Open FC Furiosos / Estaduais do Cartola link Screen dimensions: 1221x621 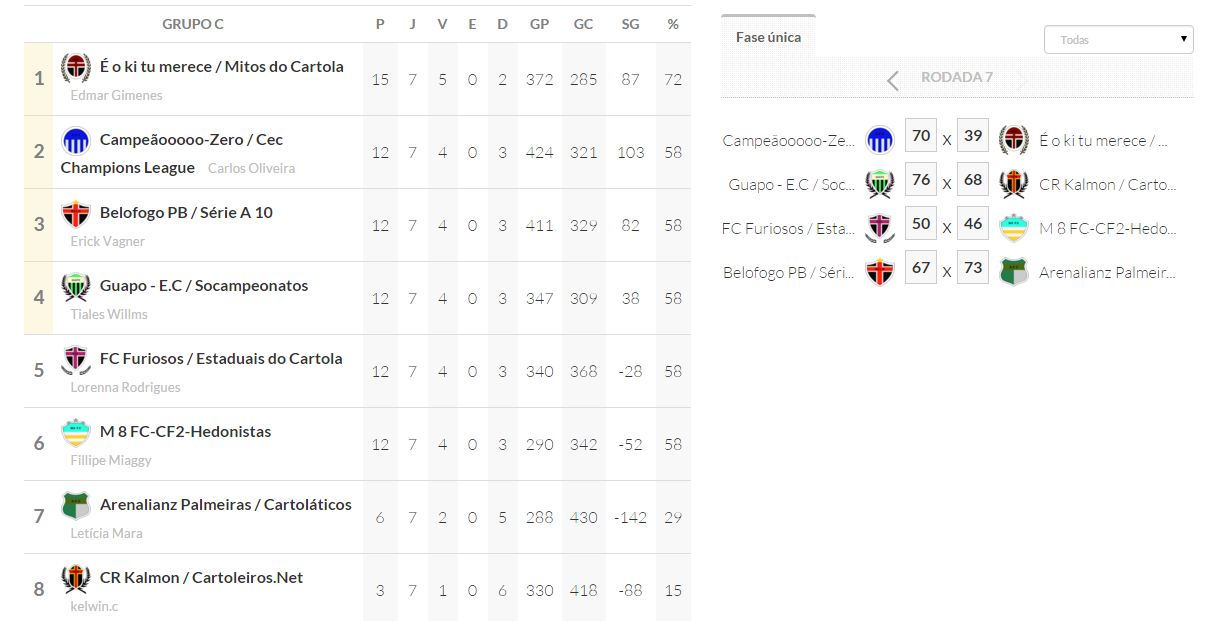[x=221, y=359]
